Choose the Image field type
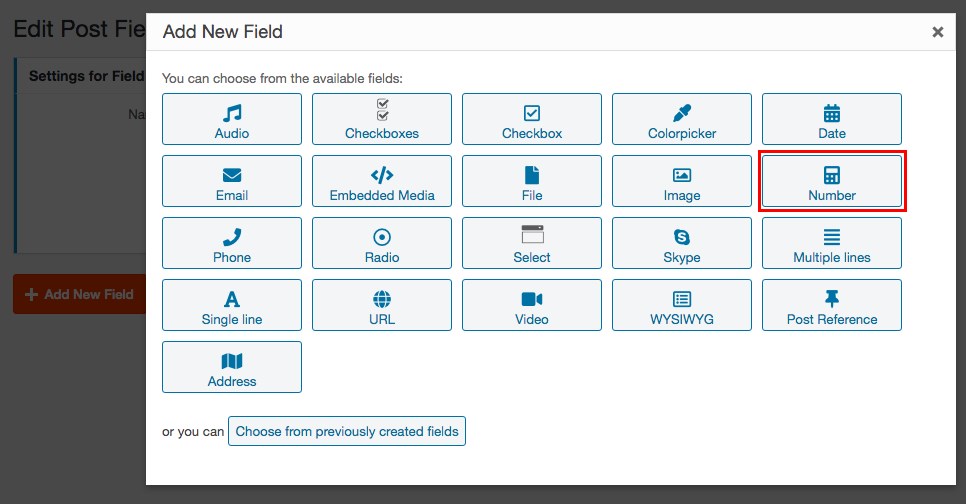Image resolution: width=966 pixels, height=504 pixels. click(682, 181)
